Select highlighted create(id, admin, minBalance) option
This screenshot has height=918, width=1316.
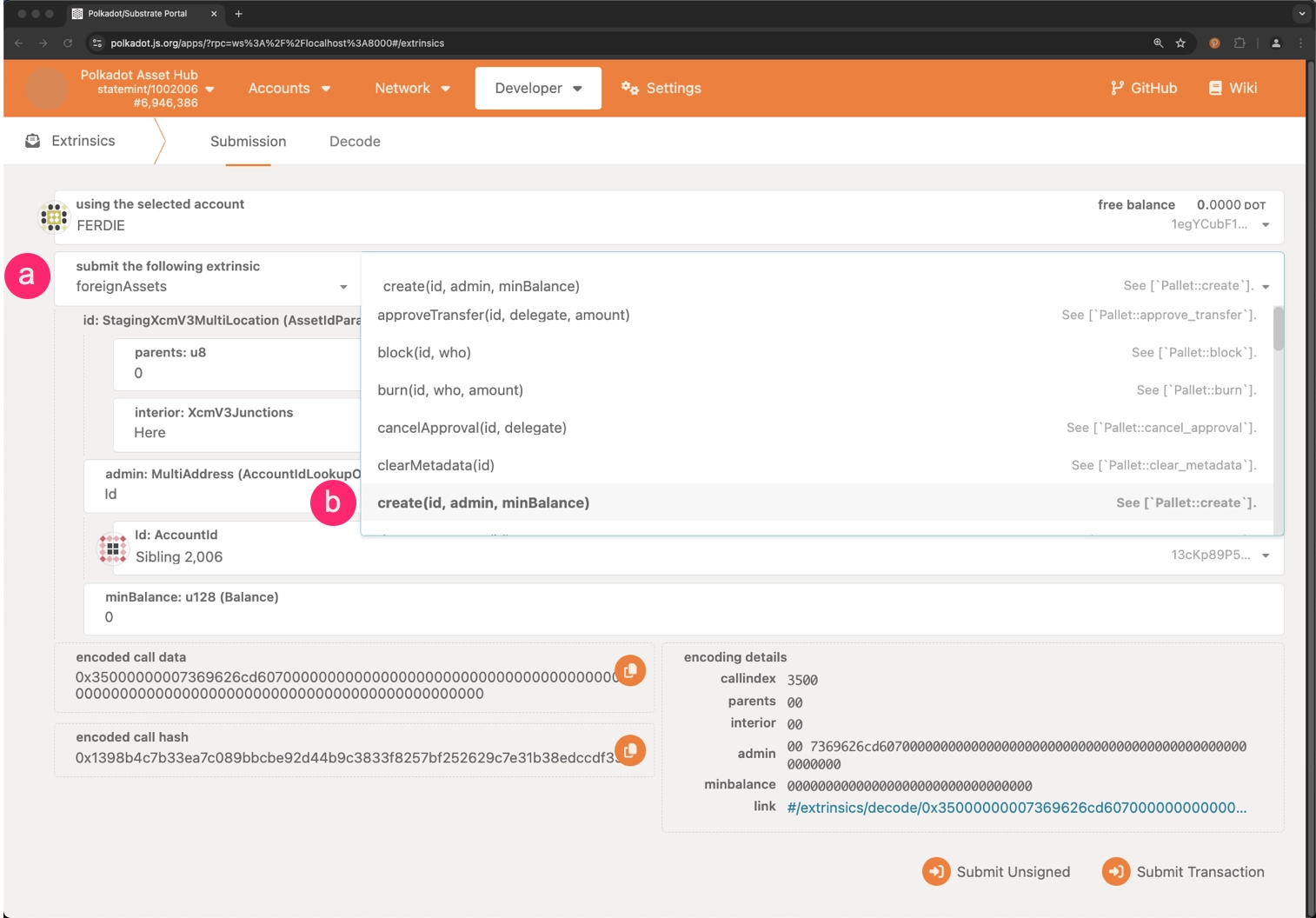pyautogui.click(x=817, y=502)
